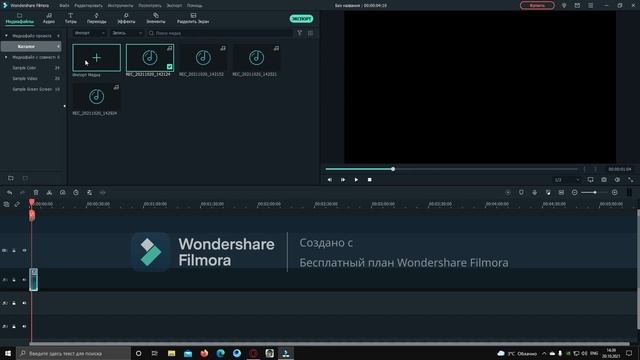The height and width of the screenshot is (360, 640).
Task: Play the preview
Action: pos(356,180)
